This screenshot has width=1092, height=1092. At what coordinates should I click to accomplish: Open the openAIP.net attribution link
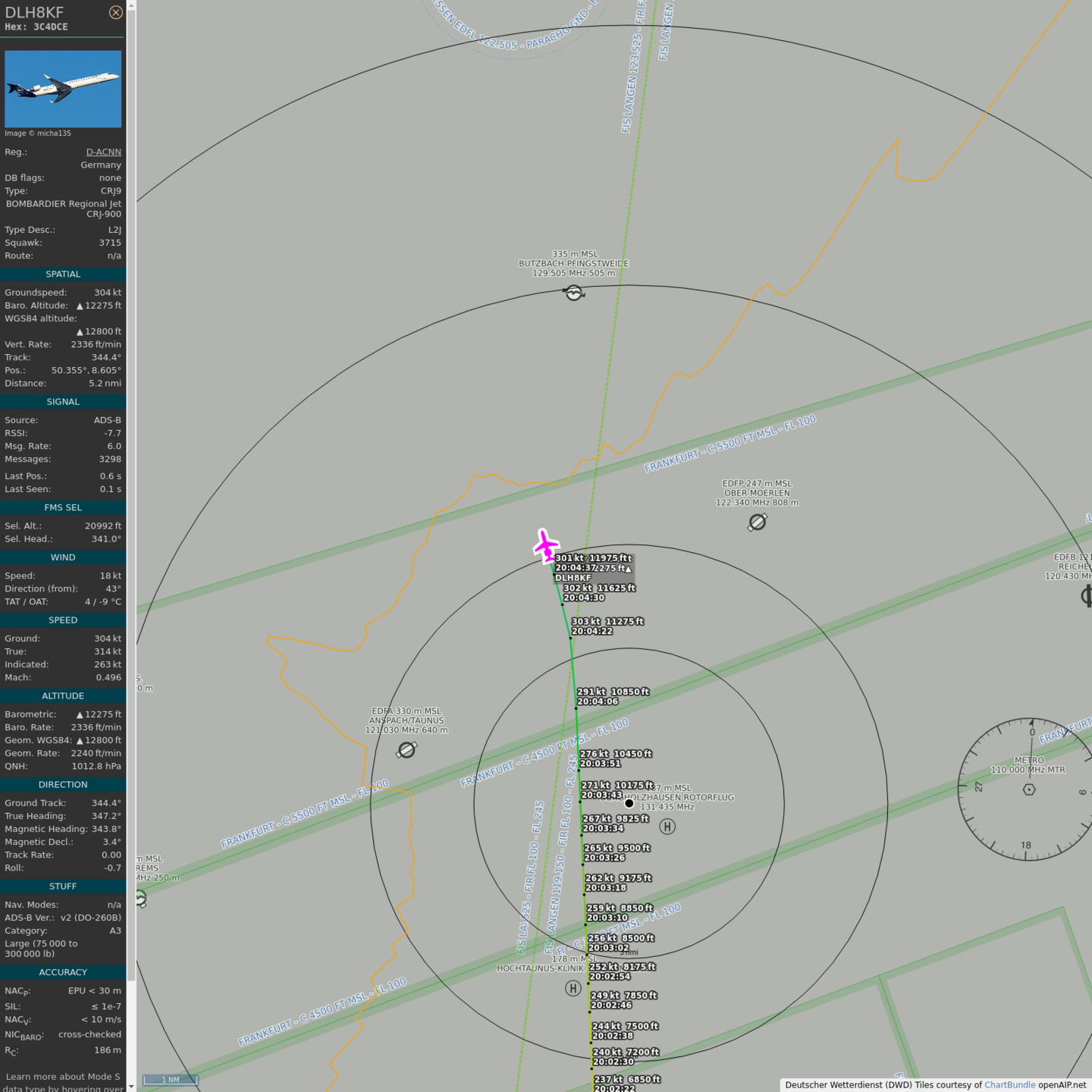point(1062,1085)
